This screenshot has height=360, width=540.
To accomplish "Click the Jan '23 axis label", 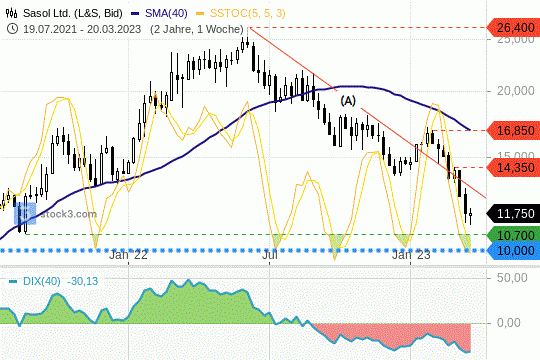I will point(411,255).
